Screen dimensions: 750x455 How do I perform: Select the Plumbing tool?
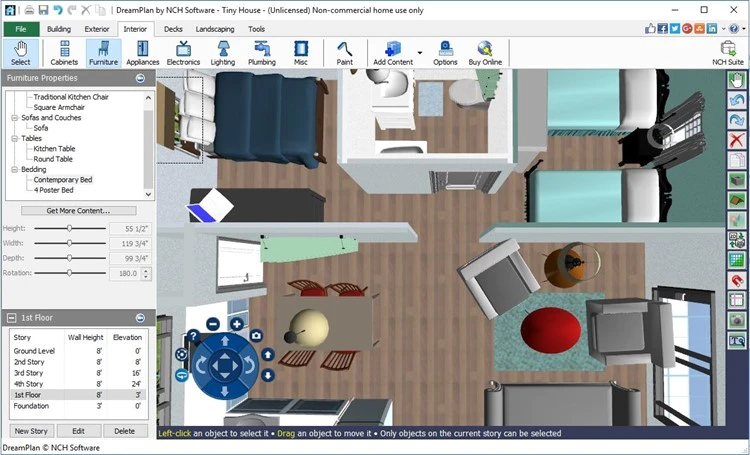pyautogui.click(x=262, y=53)
